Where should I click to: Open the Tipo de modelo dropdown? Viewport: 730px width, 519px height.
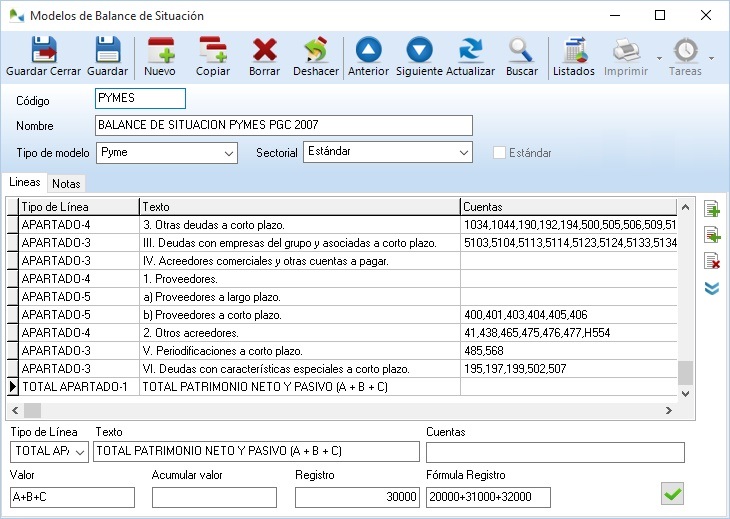click(229, 153)
